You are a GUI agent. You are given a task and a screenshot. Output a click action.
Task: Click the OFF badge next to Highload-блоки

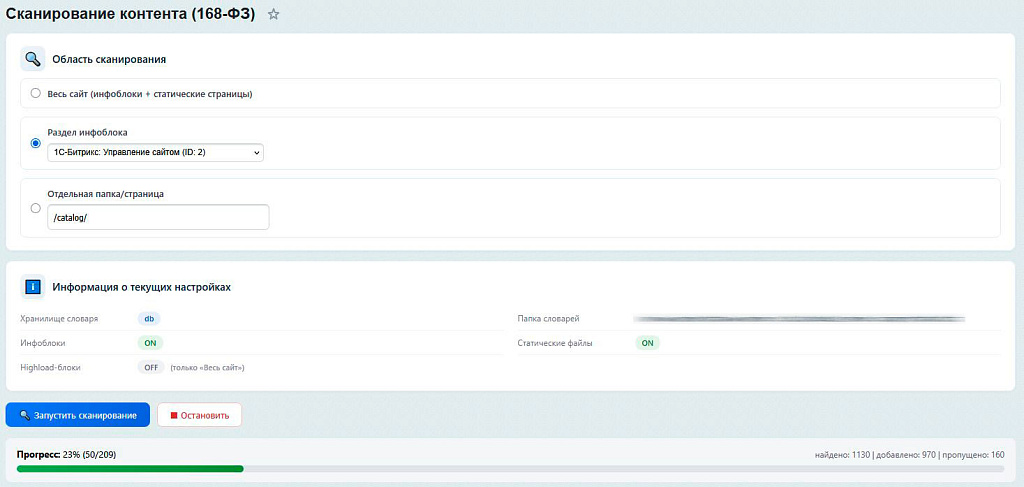[x=151, y=367]
